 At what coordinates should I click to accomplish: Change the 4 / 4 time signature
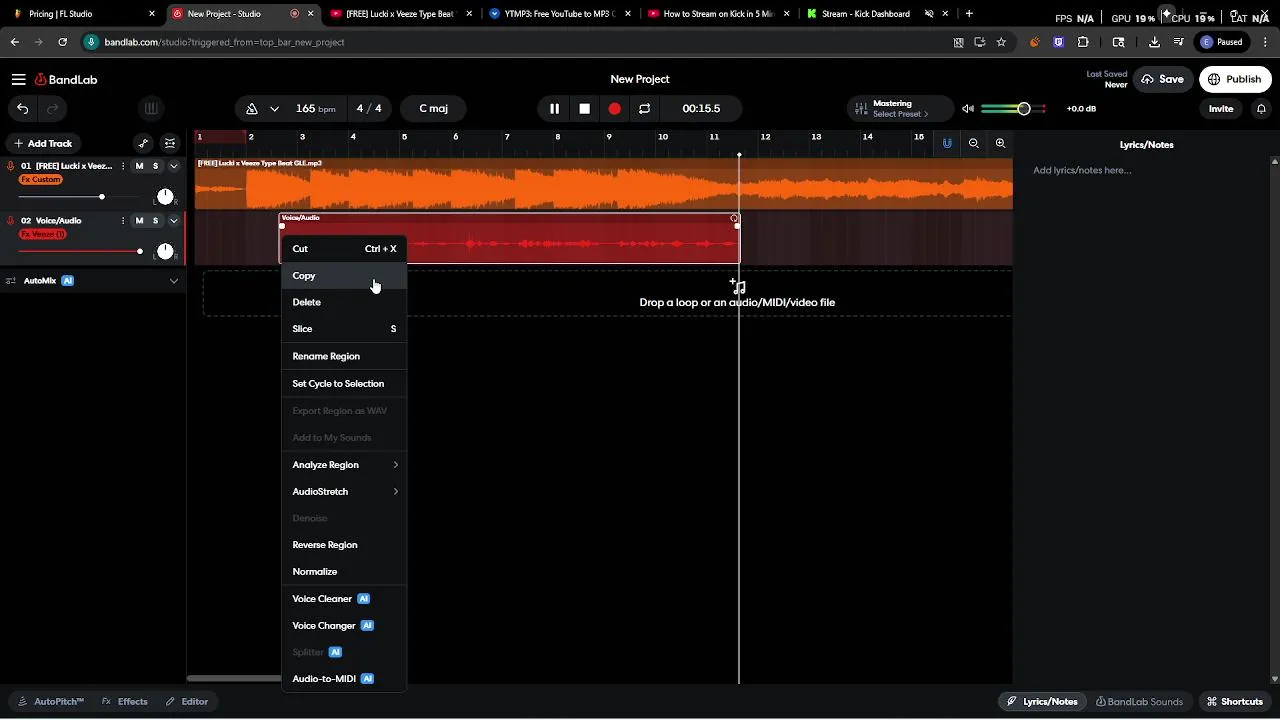(x=369, y=108)
